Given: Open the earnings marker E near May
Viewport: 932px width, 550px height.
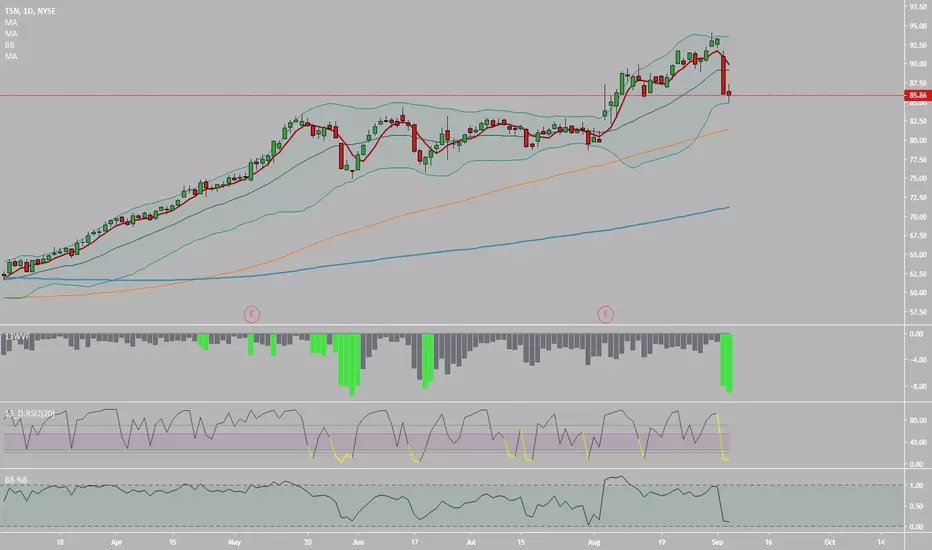Looking at the screenshot, I should tap(251, 314).
